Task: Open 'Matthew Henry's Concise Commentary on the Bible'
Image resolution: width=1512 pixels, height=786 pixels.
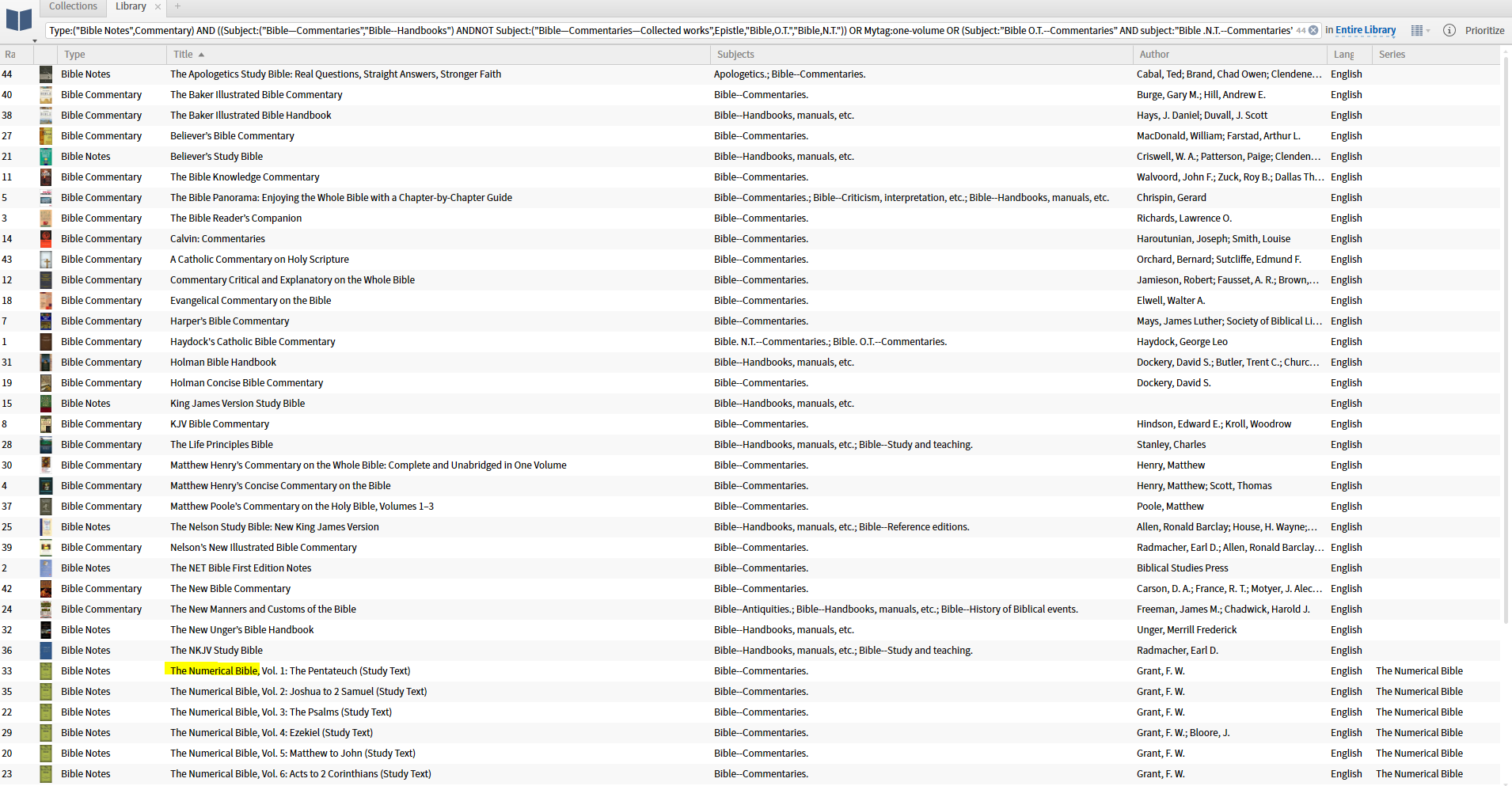Action: point(280,486)
